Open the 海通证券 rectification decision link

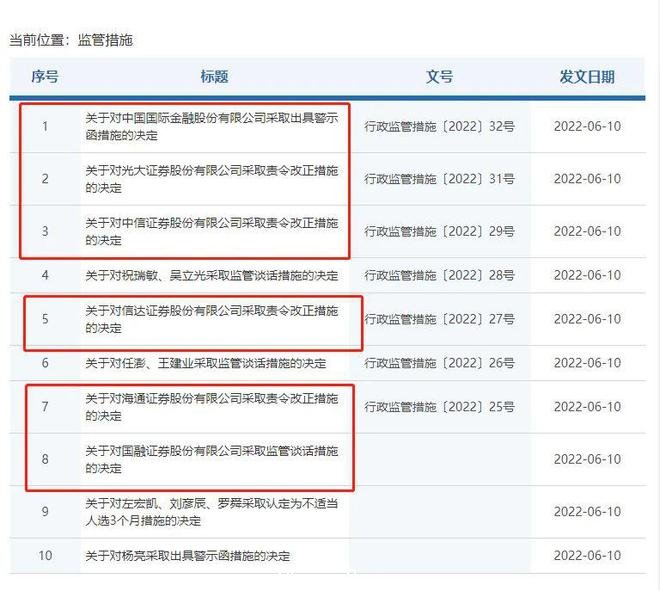point(211,407)
